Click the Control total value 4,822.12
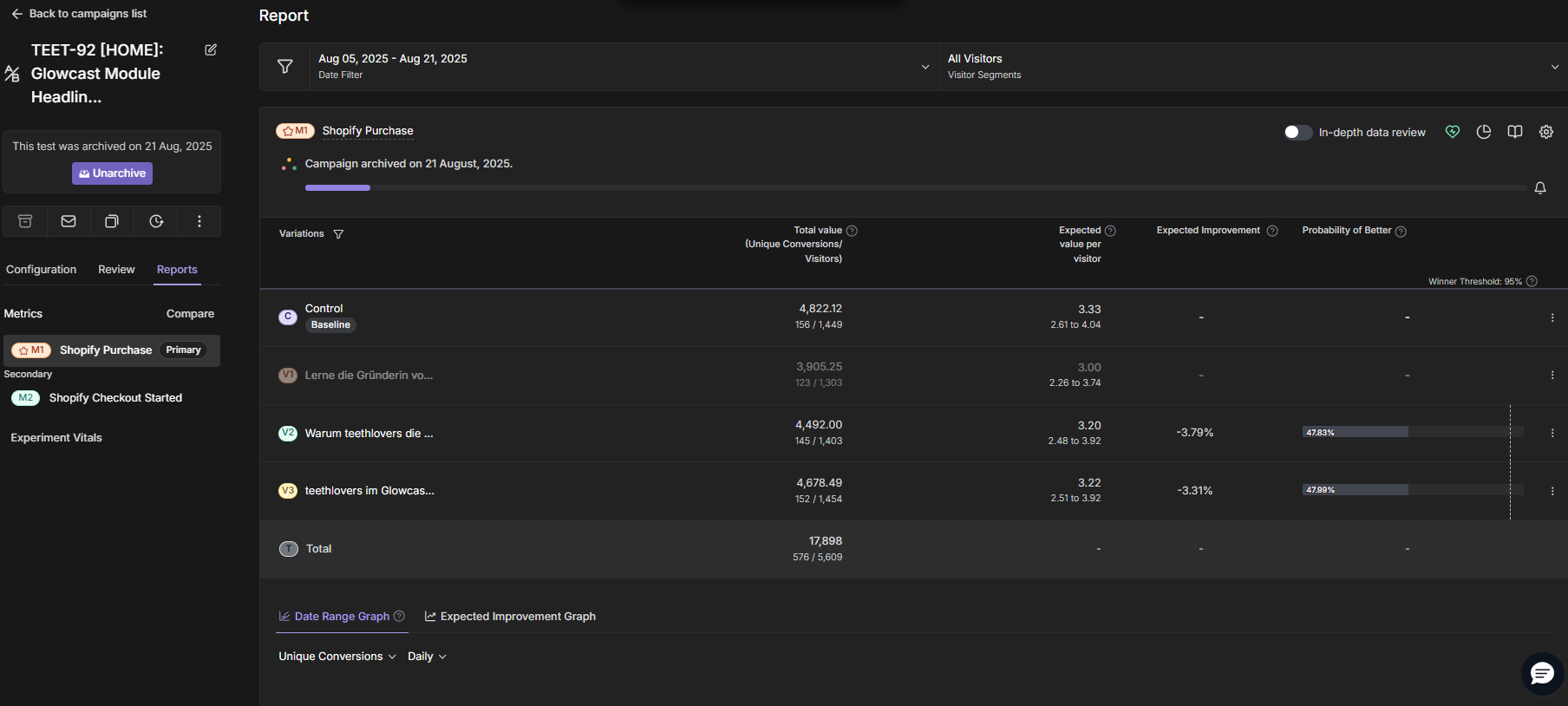 coord(820,309)
